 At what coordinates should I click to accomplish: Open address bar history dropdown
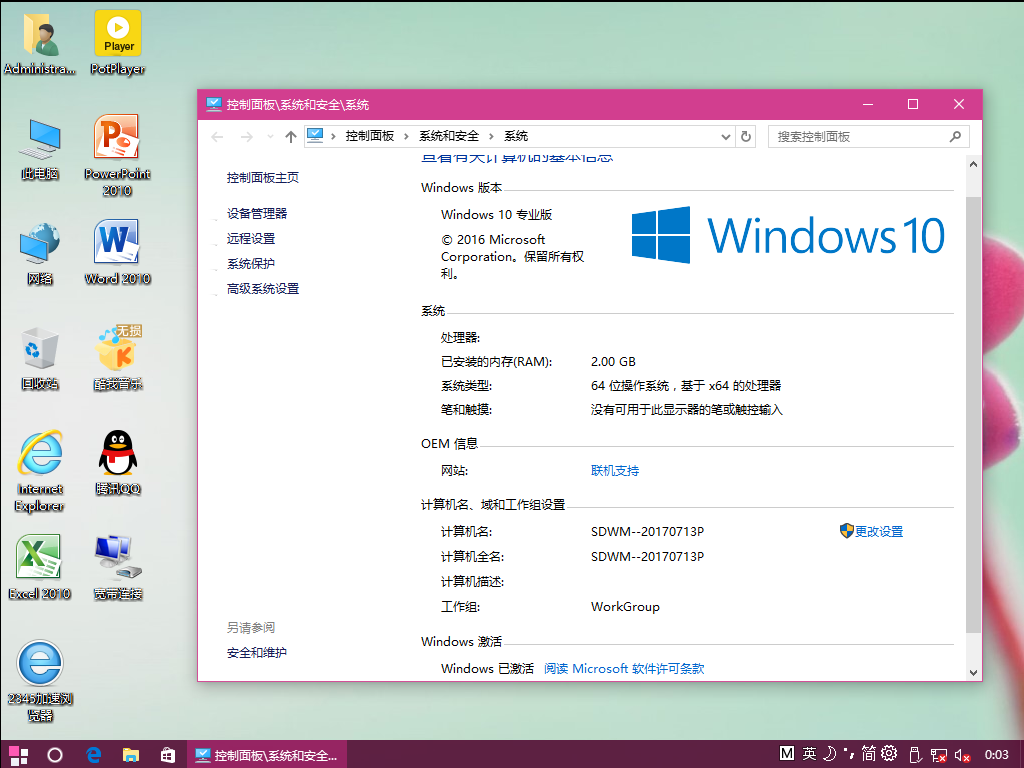point(726,136)
